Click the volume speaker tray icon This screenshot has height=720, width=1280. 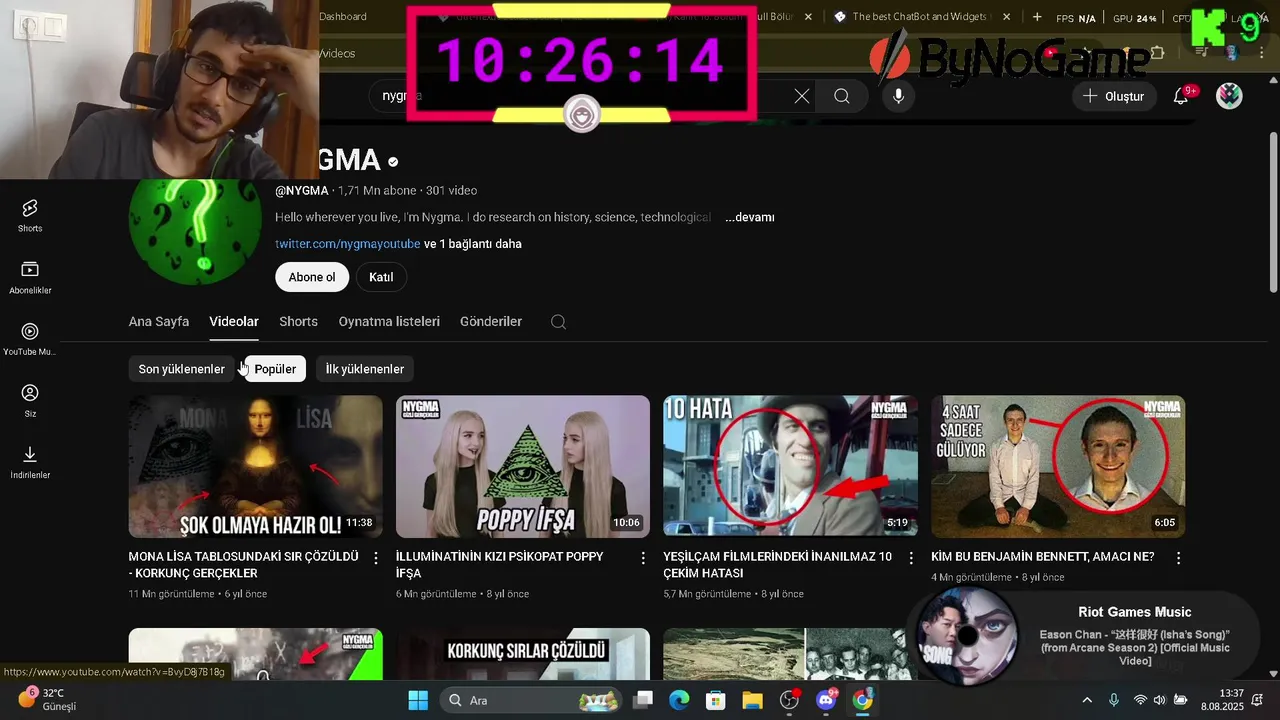[x=1160, y=700]
